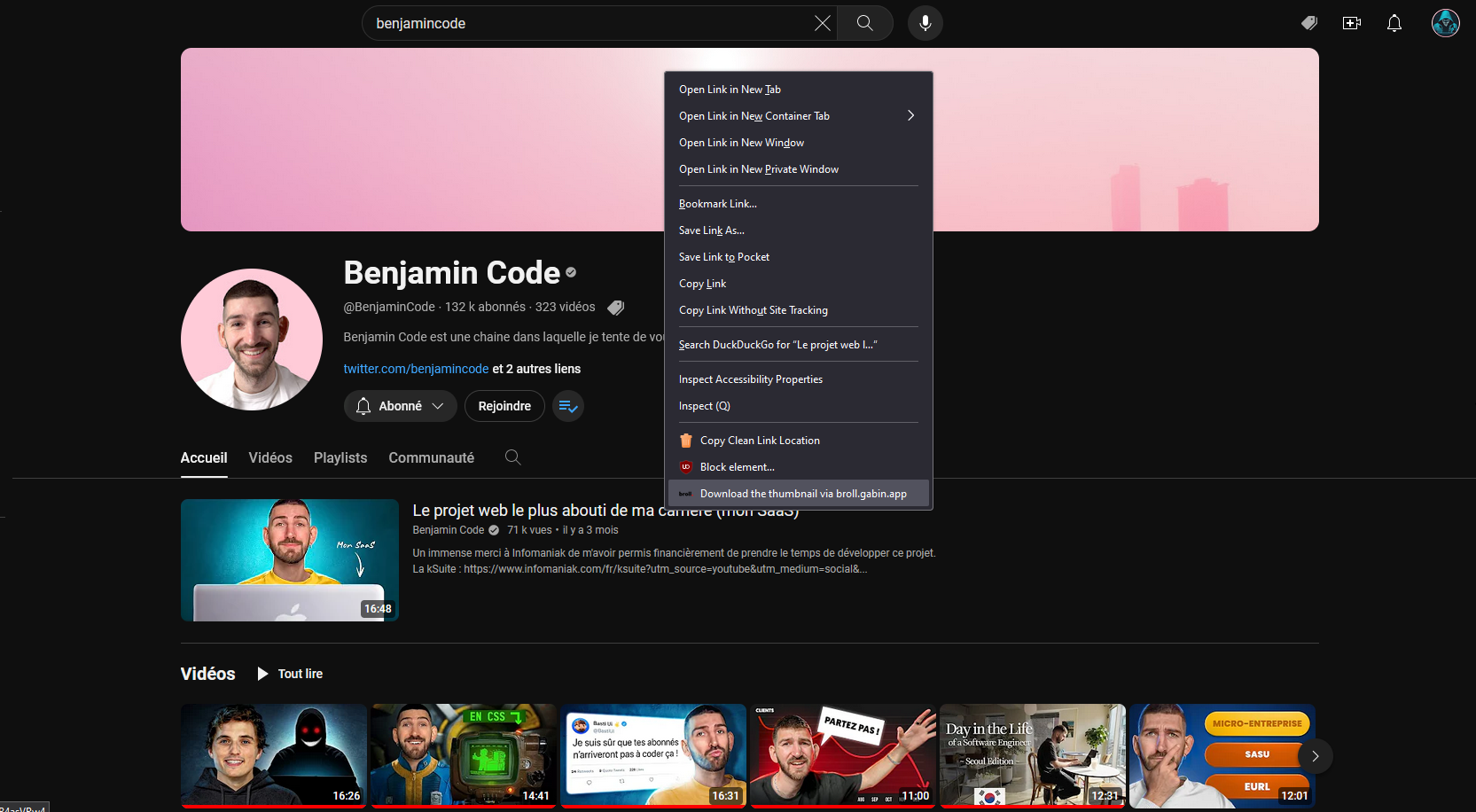The height and width of the screenshot is (812, 1476).
Task: Open the notifications bell
Action: point(1394,23)
